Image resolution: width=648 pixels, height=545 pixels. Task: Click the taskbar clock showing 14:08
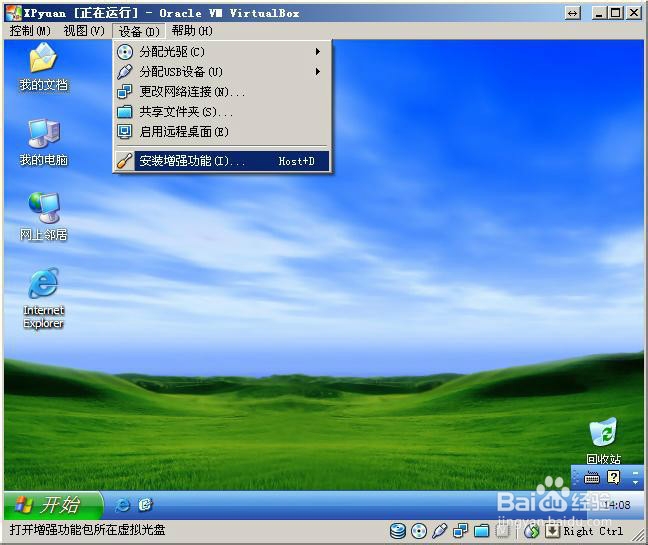click(617, 505)
